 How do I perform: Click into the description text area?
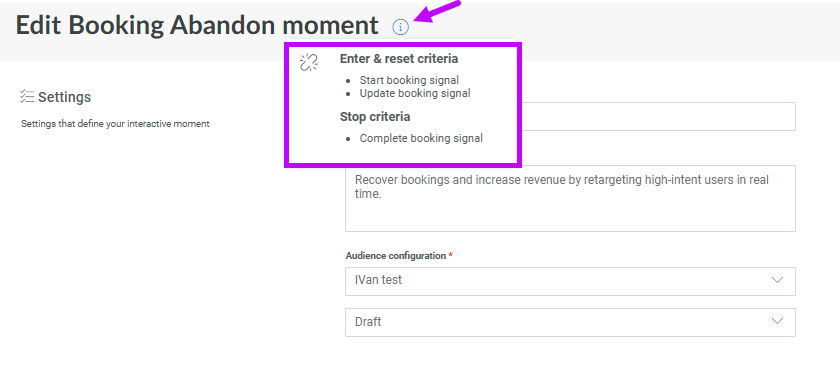570,198
